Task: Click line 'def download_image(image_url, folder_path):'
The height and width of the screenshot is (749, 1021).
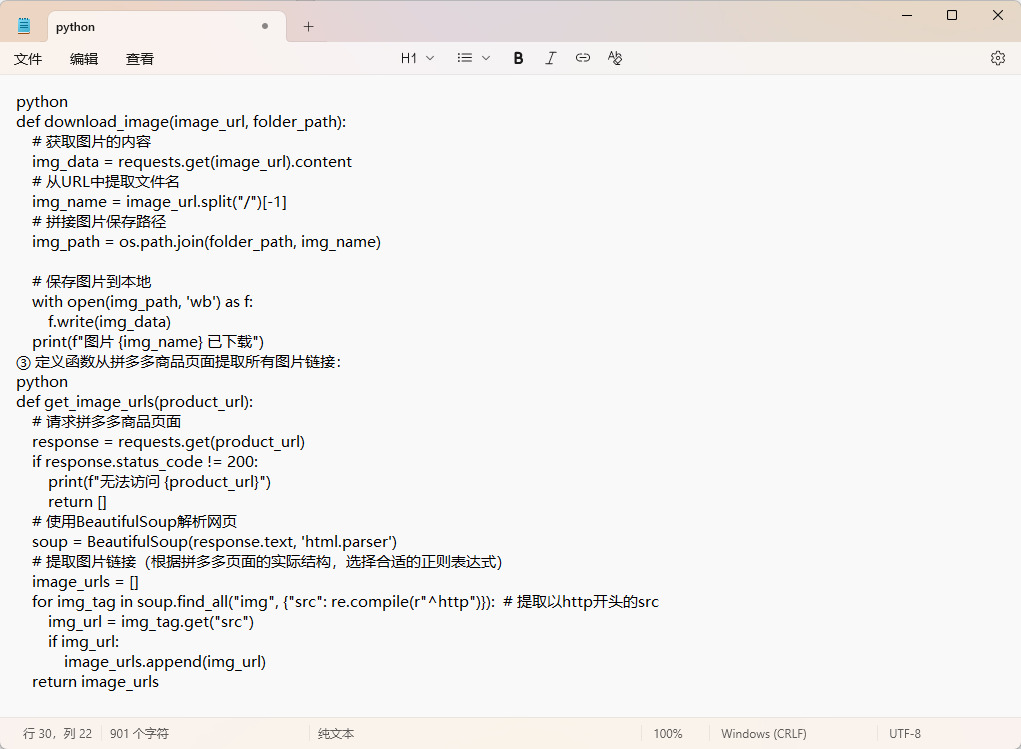Action: [x=181, y=122]
